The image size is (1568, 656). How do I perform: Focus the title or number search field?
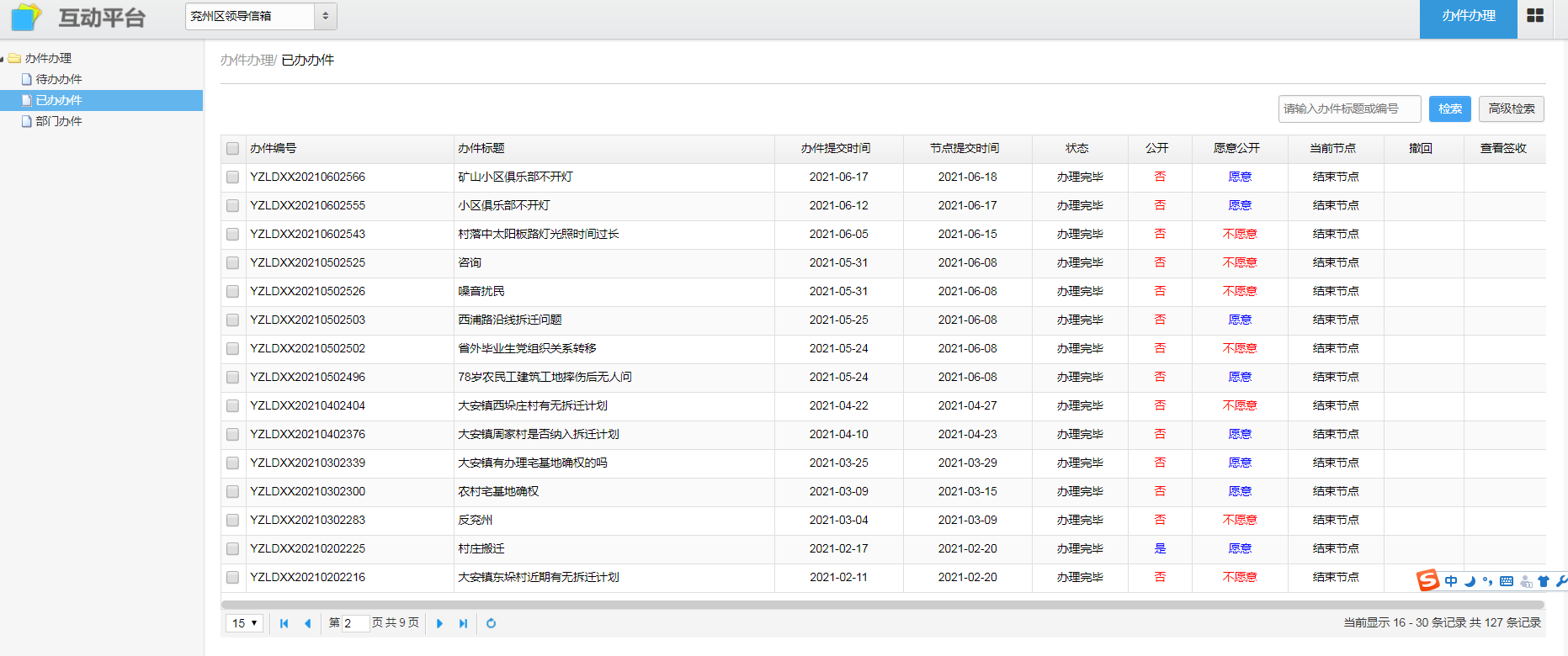[1348, 108]
